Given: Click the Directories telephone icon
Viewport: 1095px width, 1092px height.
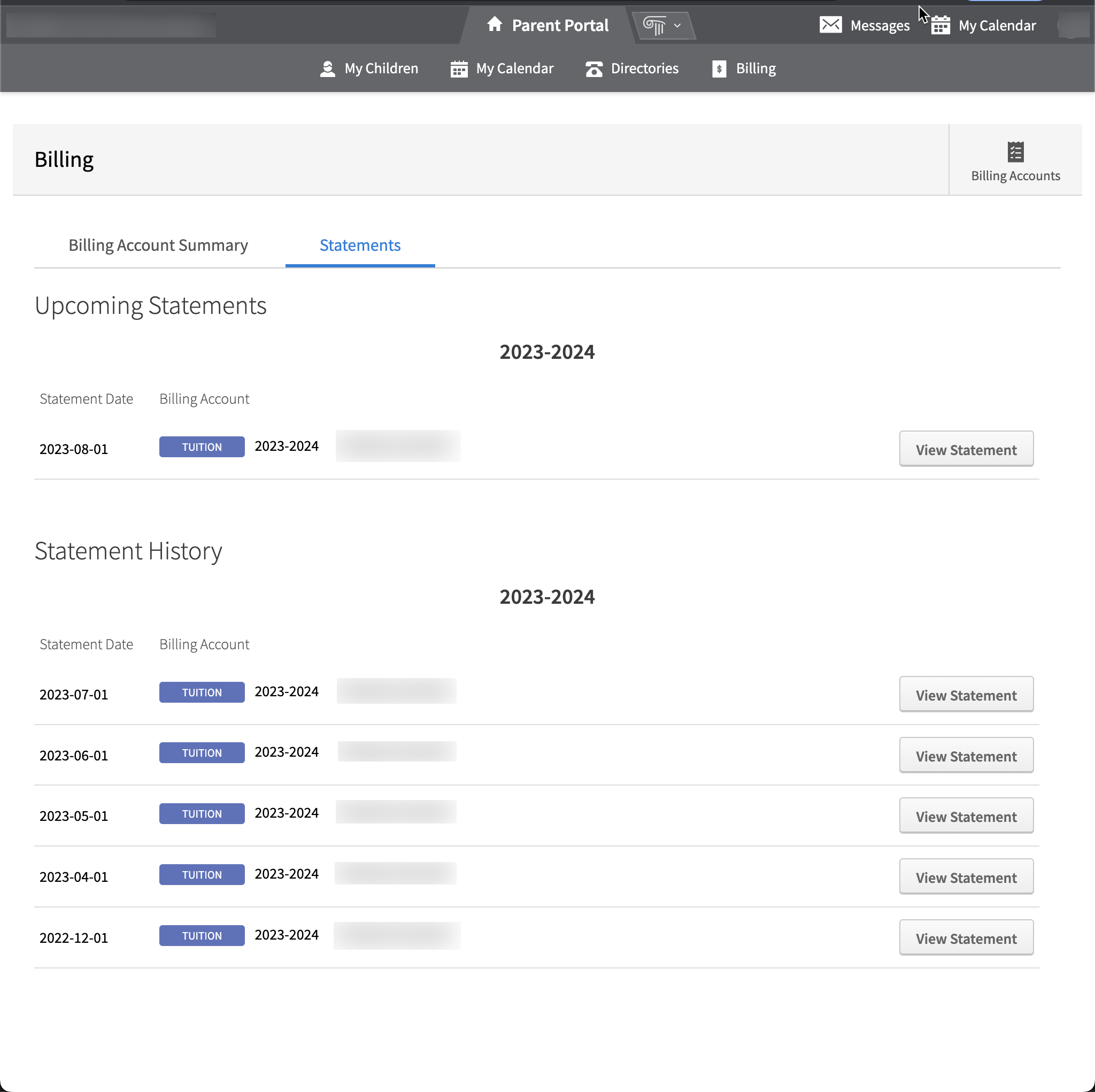Looking at the screenshot, I should point(593,68).
